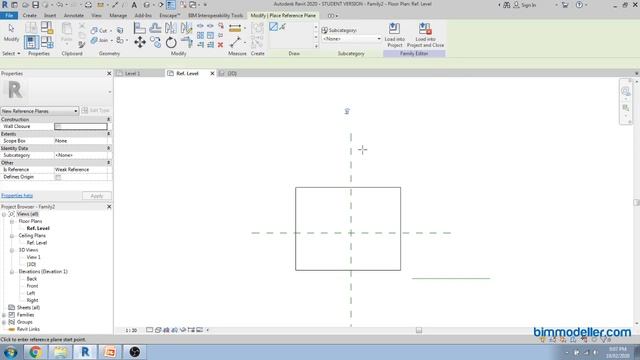This screenshot has width=640, height=360.
Task: Open Chrome from the Windows taskbar
Action: (36, 352)
